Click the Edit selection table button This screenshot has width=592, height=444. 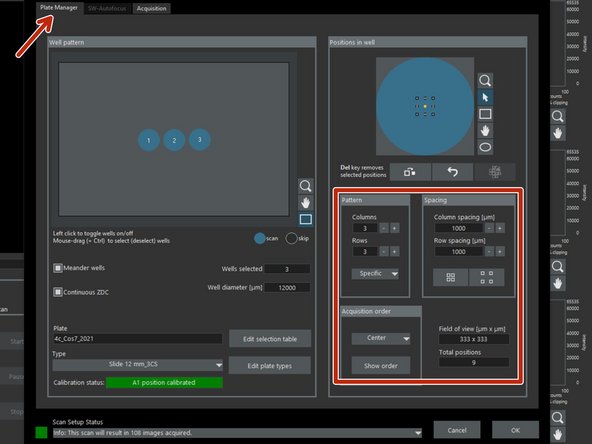(x=270, y=339)
